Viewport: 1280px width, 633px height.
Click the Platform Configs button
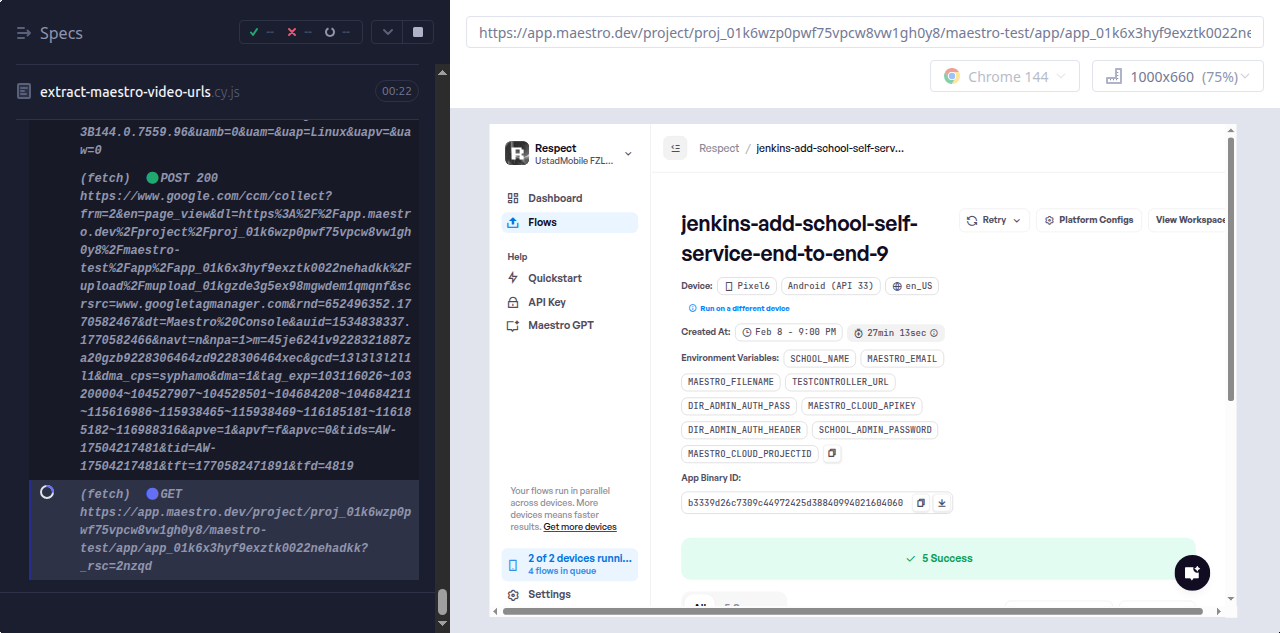pos(1088,220)
